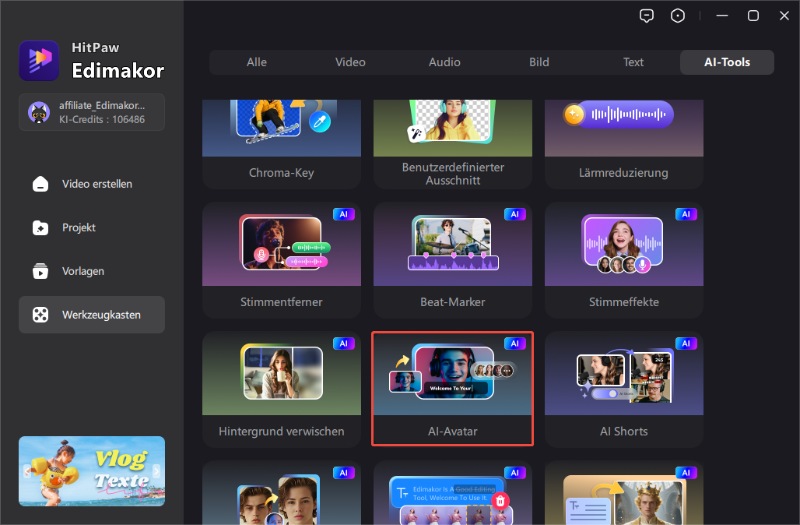
Task: Switch to the Text tab
Action: 633,62
